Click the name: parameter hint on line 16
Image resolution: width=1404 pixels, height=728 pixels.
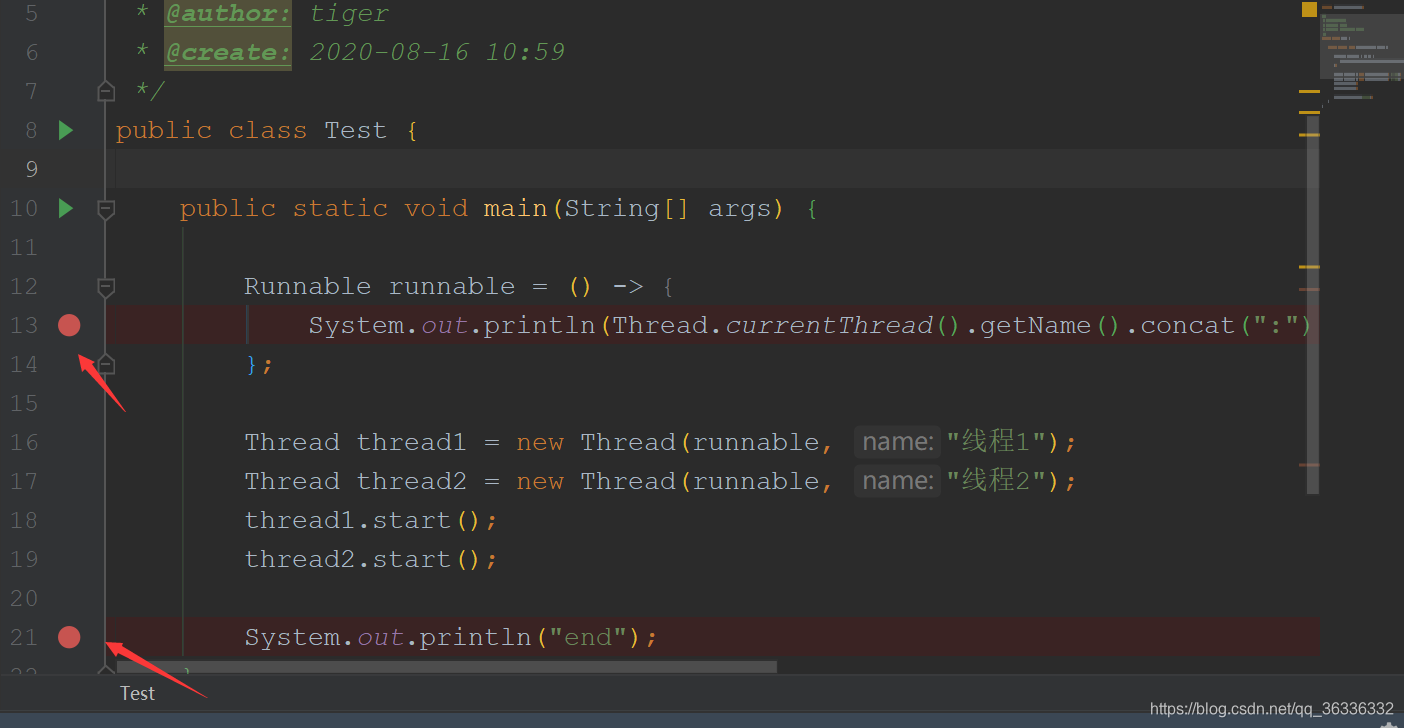(x=897, y=442)
